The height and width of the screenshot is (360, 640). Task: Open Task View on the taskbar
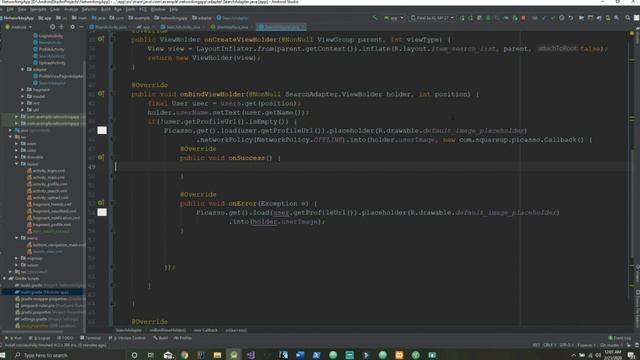[x=151, y=355]
